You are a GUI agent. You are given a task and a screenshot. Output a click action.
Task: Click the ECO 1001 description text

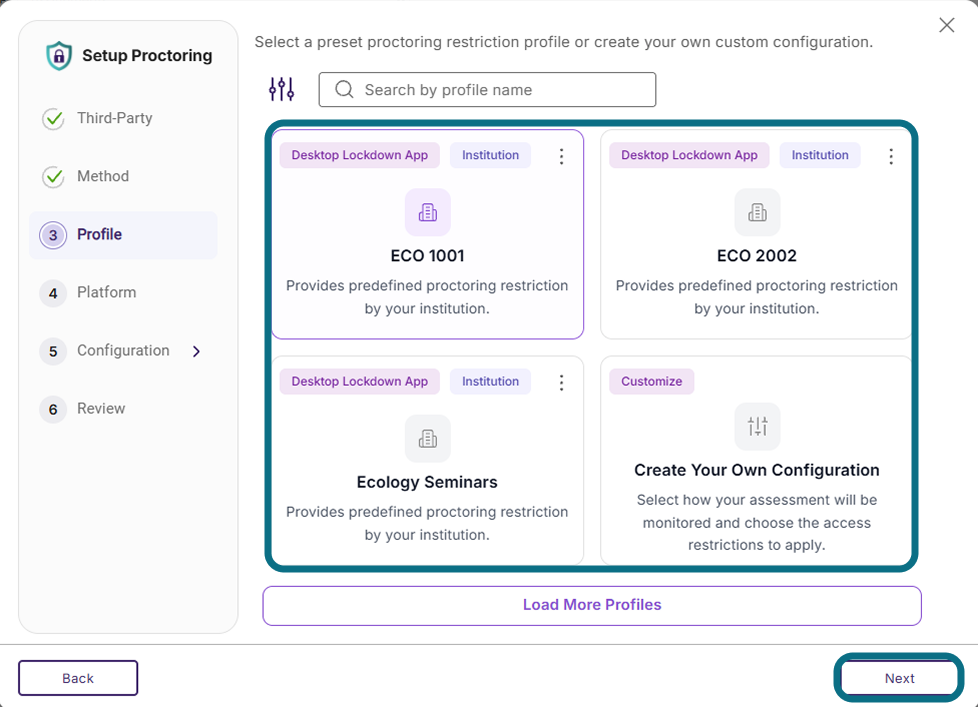(x=427, y=297)
